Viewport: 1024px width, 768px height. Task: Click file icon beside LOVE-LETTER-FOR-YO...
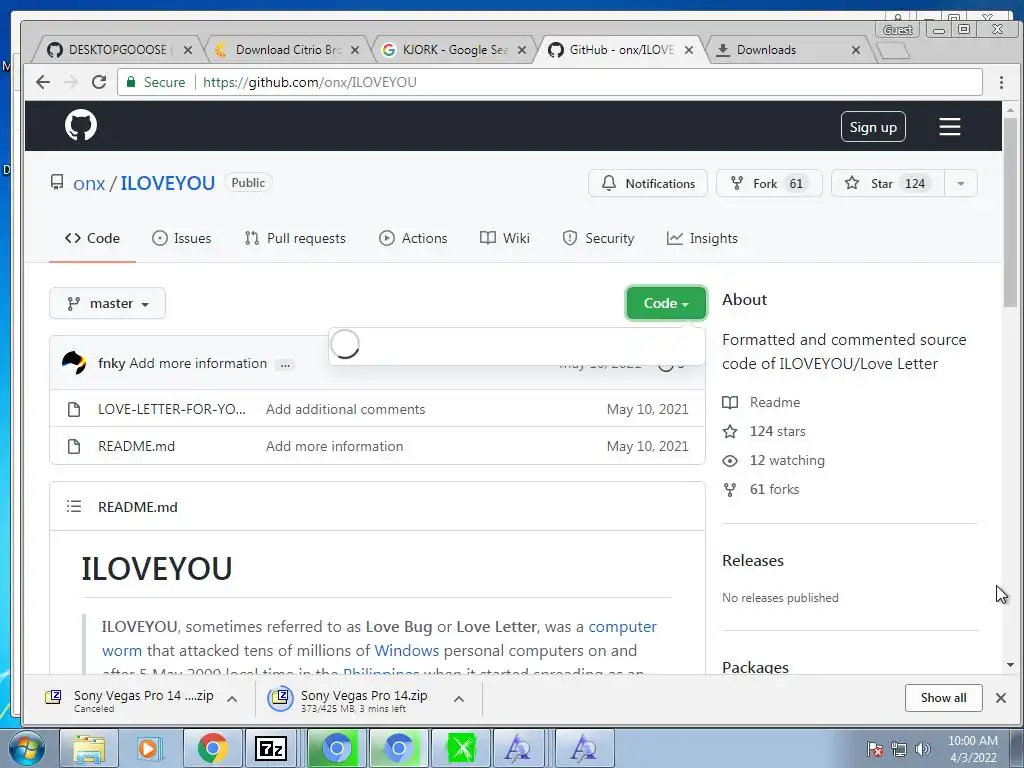pyautogui.click(x=74, y=409)
